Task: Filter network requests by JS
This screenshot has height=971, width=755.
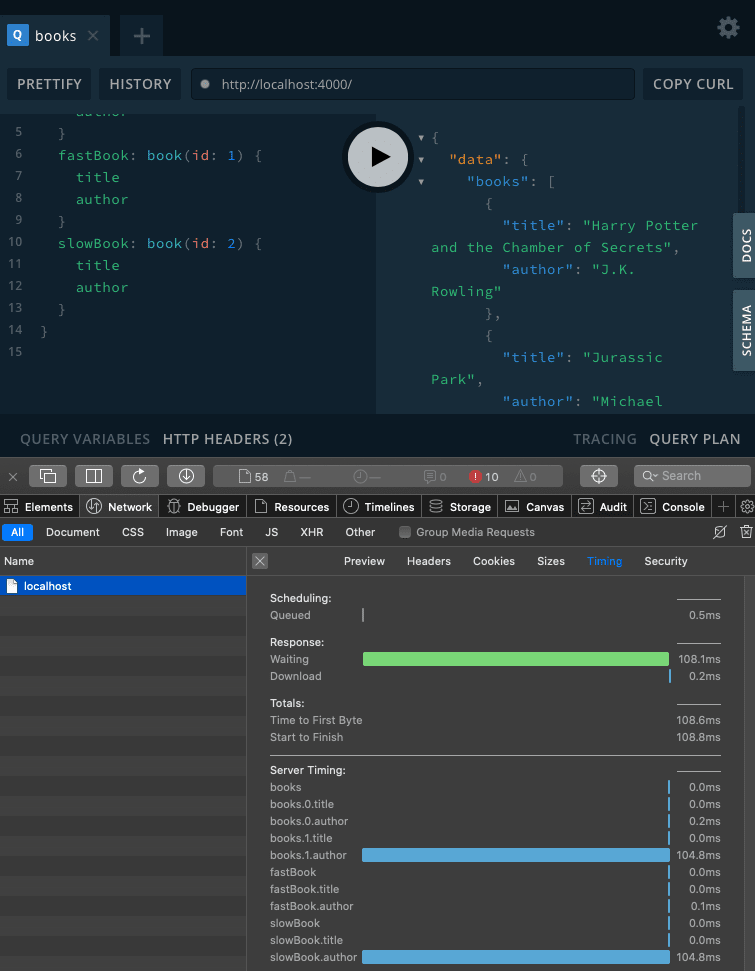Action: [x=271, y=532]
